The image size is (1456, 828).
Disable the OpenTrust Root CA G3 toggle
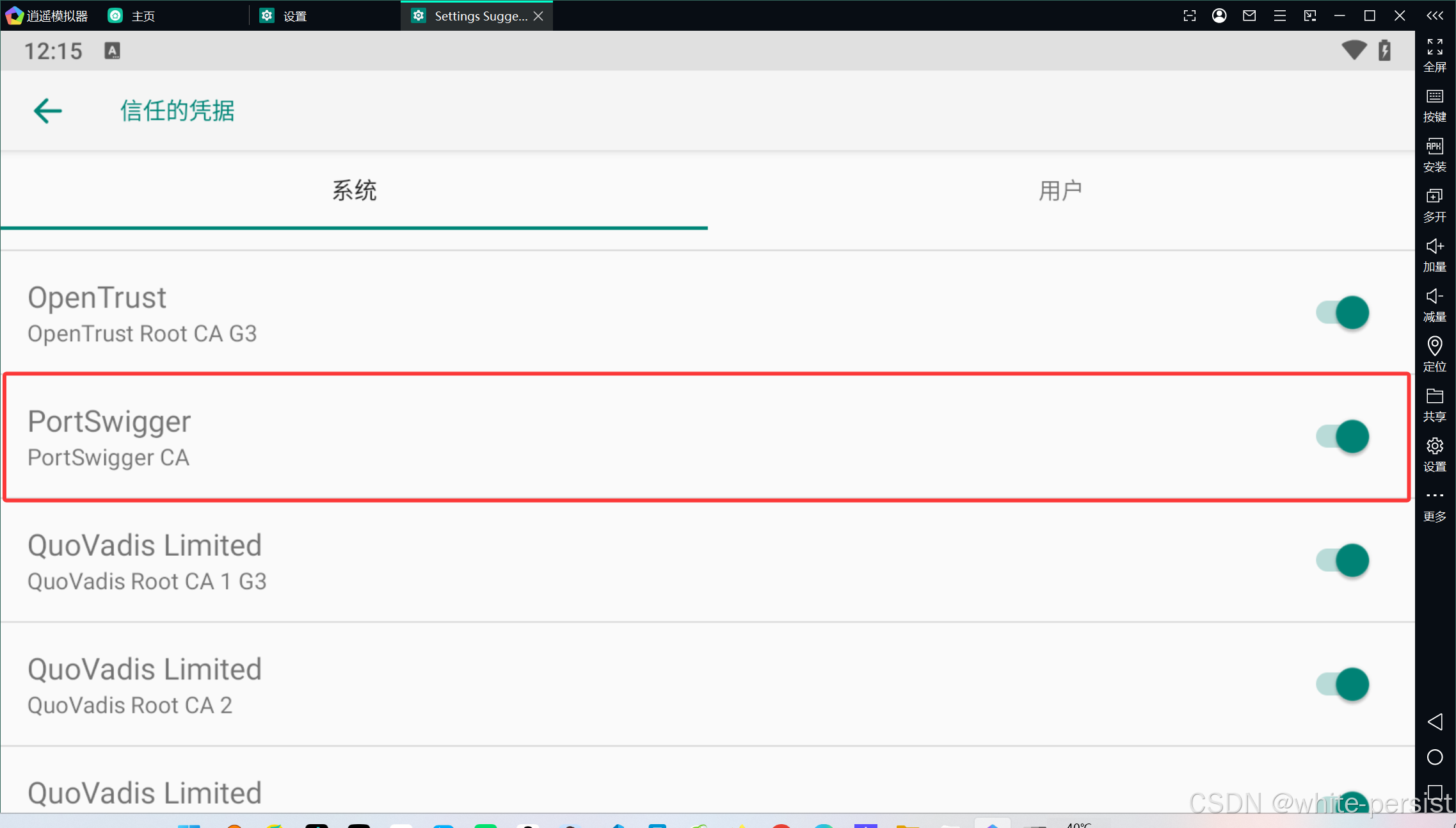pyautogui.click(x=1343, y=313)
